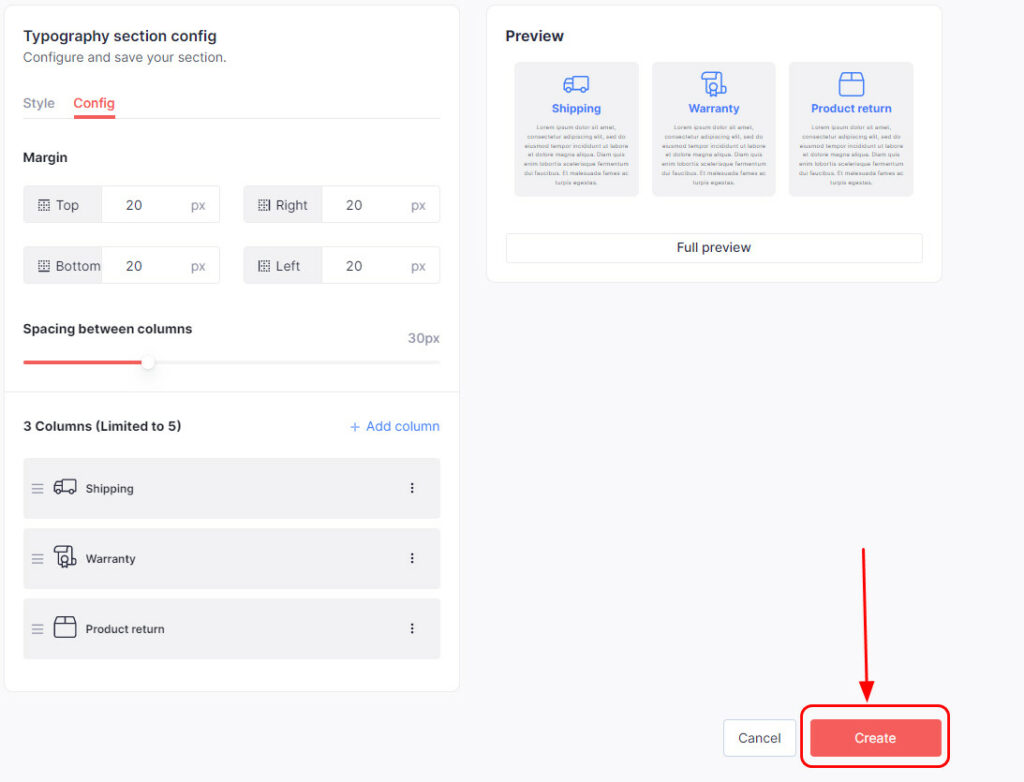Screen dimensions: 1024x782
Task: Click the Top margin icon
Action: coord(44,205)
